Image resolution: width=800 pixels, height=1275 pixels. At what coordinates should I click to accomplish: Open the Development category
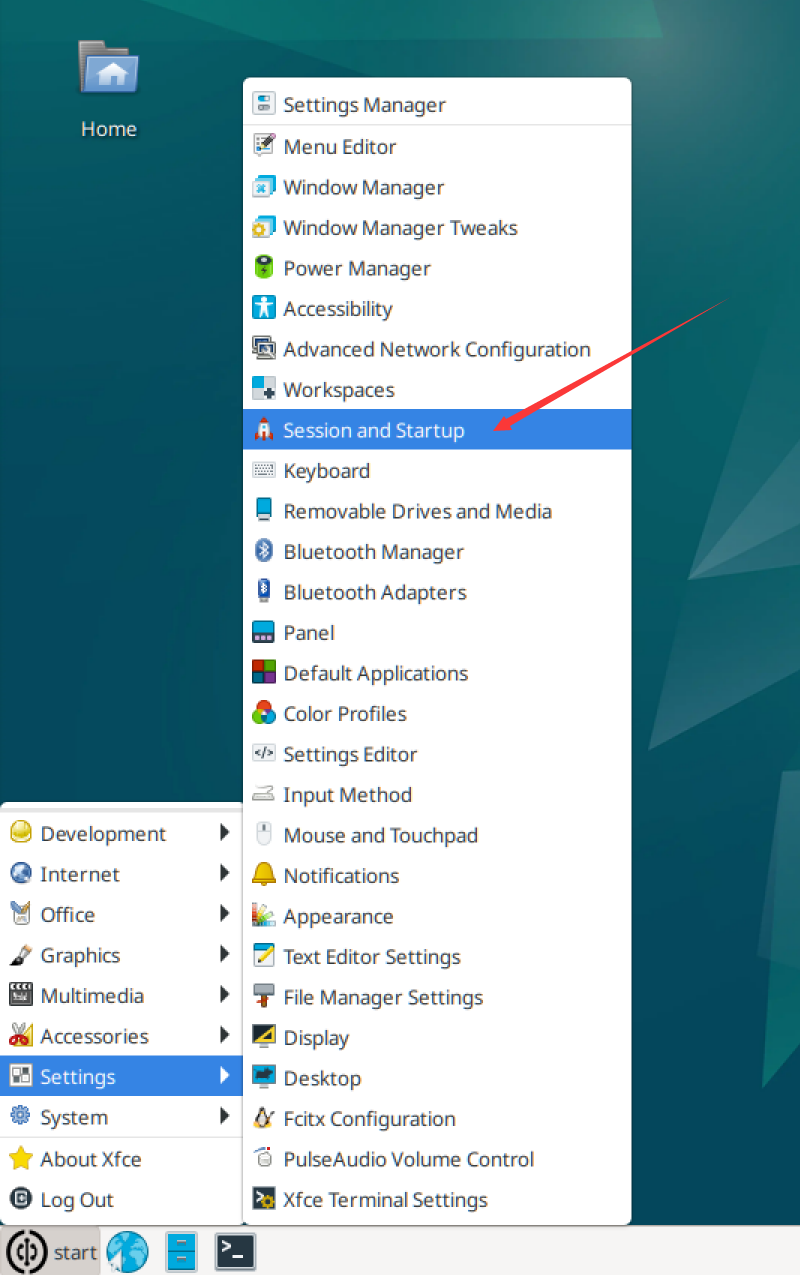tap(121, 833)
